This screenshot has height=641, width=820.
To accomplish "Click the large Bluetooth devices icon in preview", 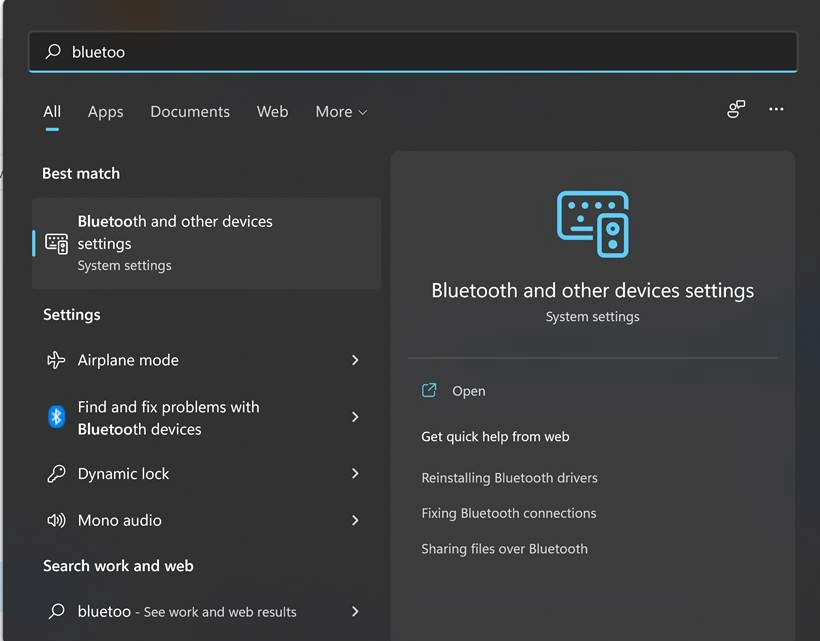I will pyautogui.click(x=593, y=224).
